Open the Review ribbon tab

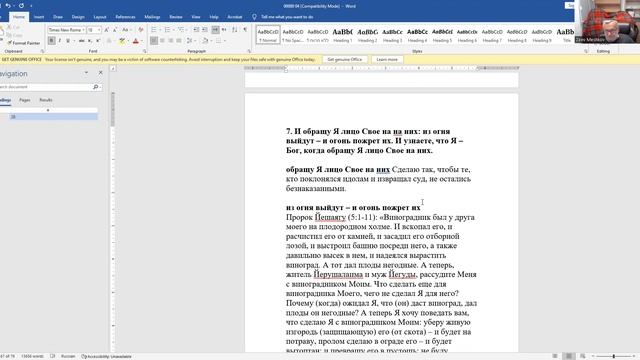tap(176, 17)
